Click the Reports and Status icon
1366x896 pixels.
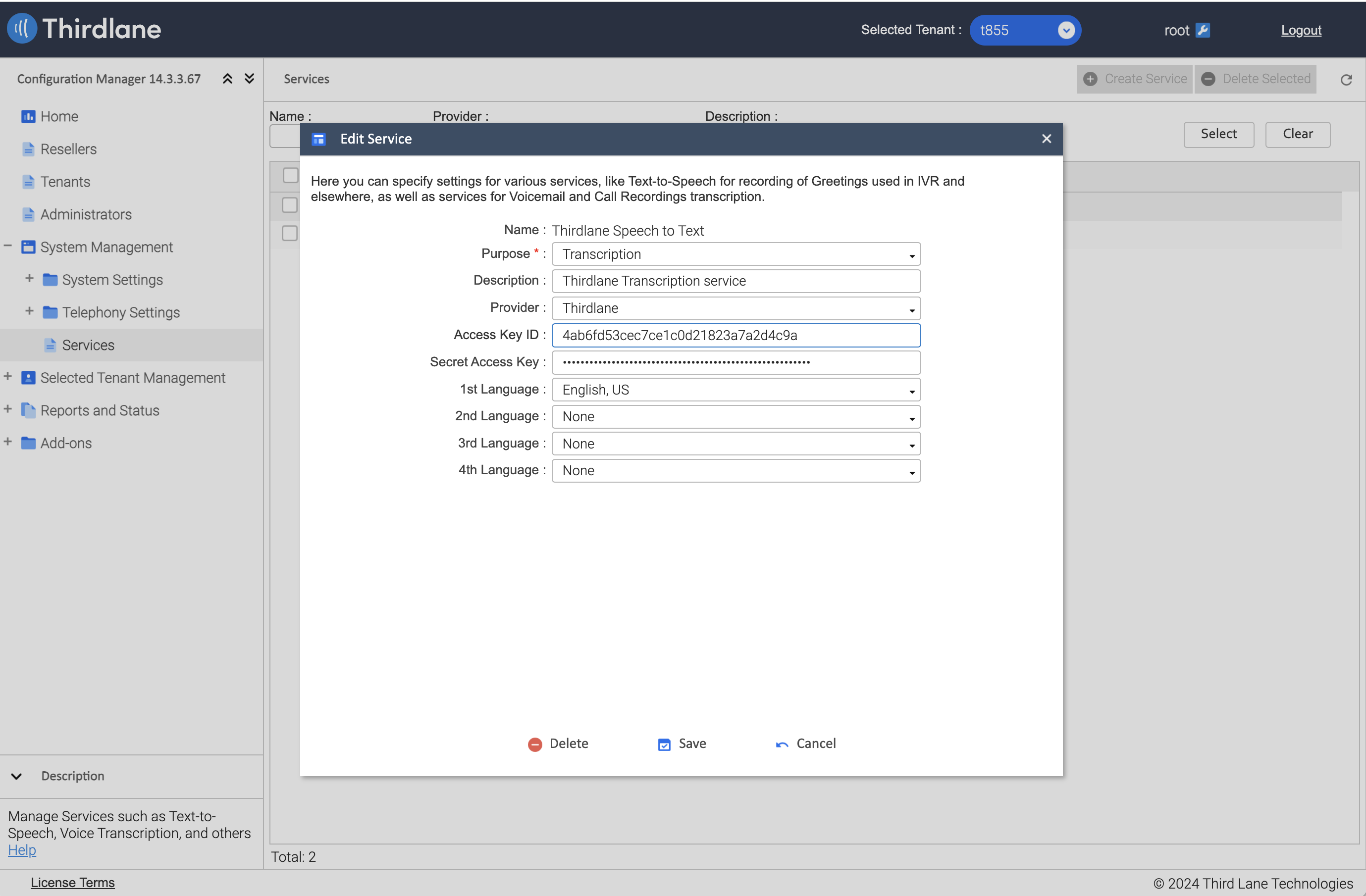pos(28,411)
